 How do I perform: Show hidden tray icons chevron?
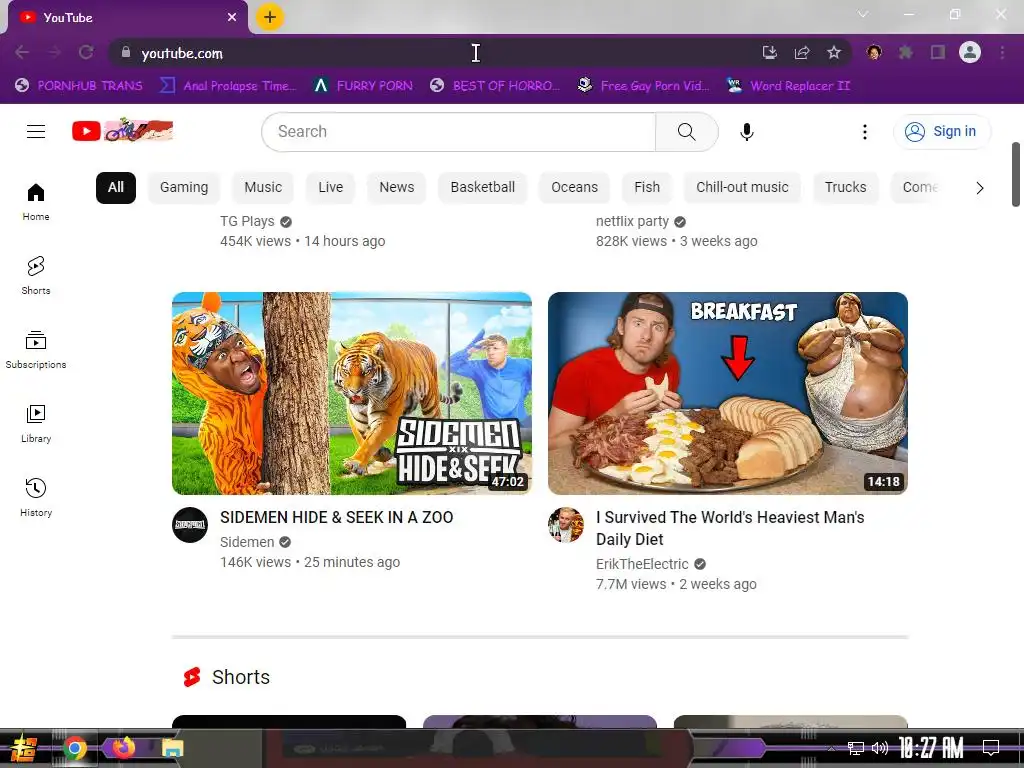point(831,748)
